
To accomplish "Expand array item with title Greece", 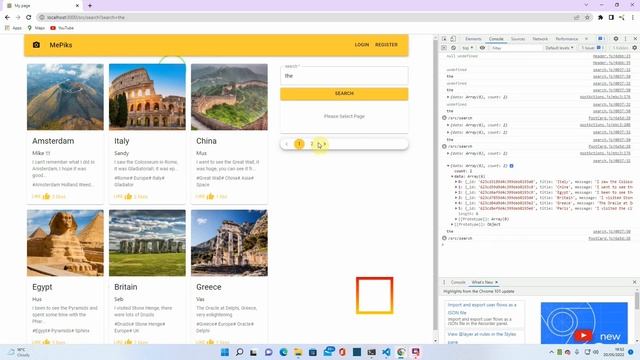I will click(x=456, y=203).
